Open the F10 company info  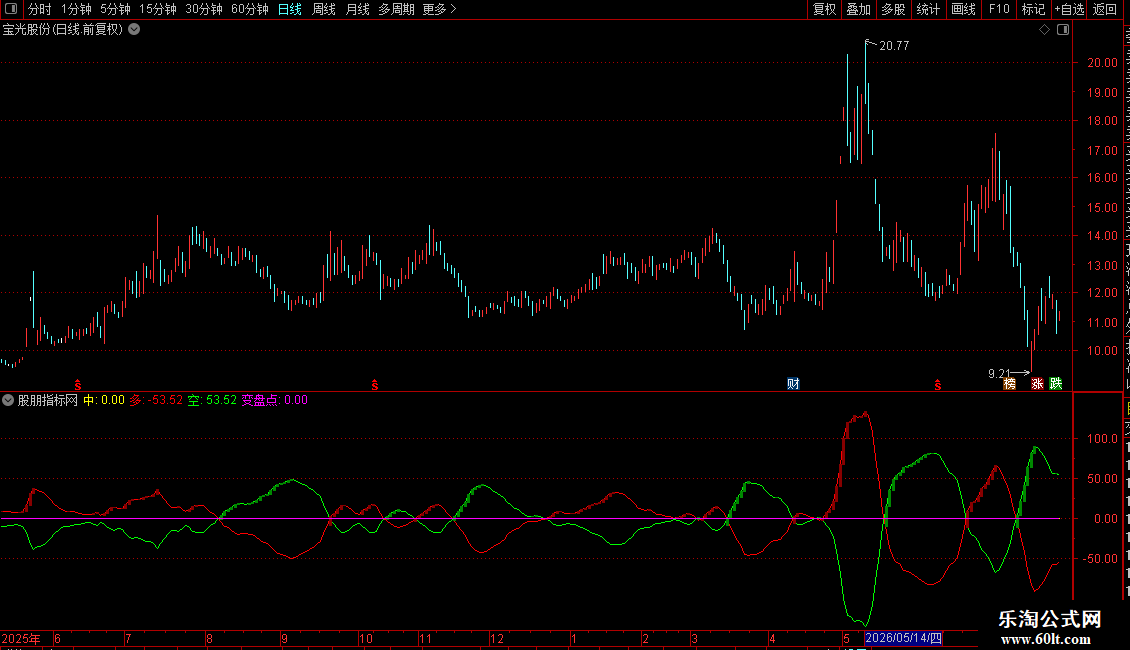point(999,9)
